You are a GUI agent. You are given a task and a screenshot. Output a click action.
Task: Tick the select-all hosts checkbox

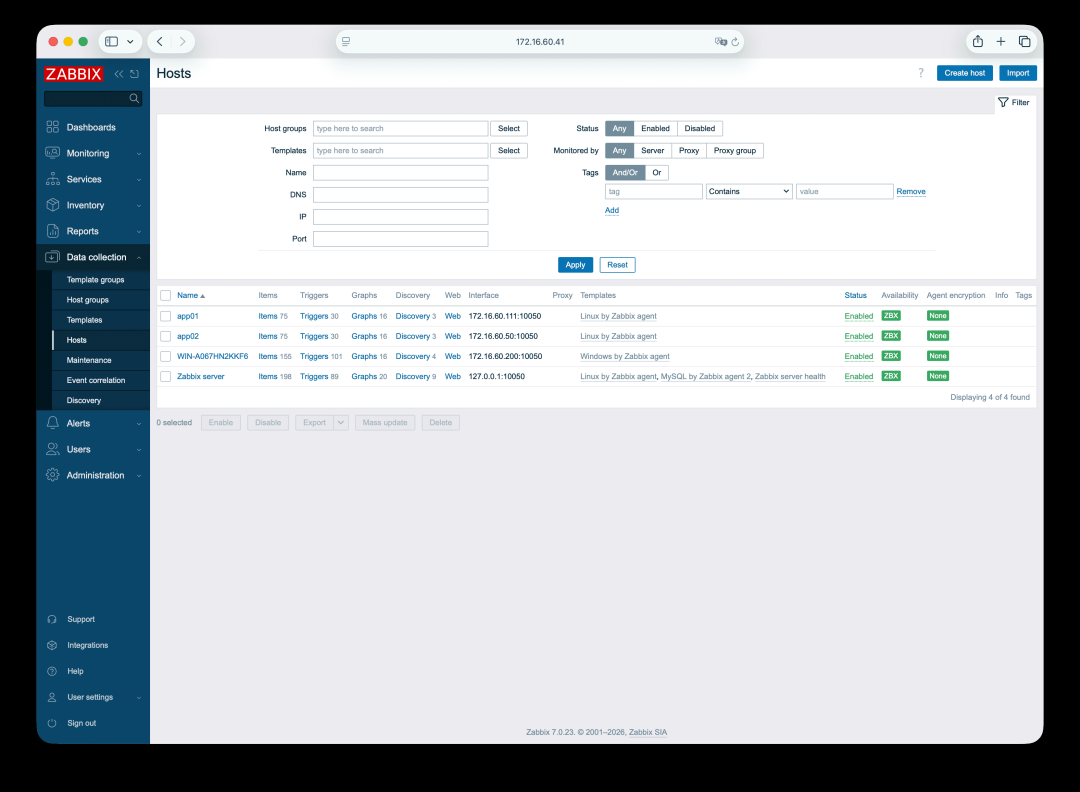pos(165,295)
